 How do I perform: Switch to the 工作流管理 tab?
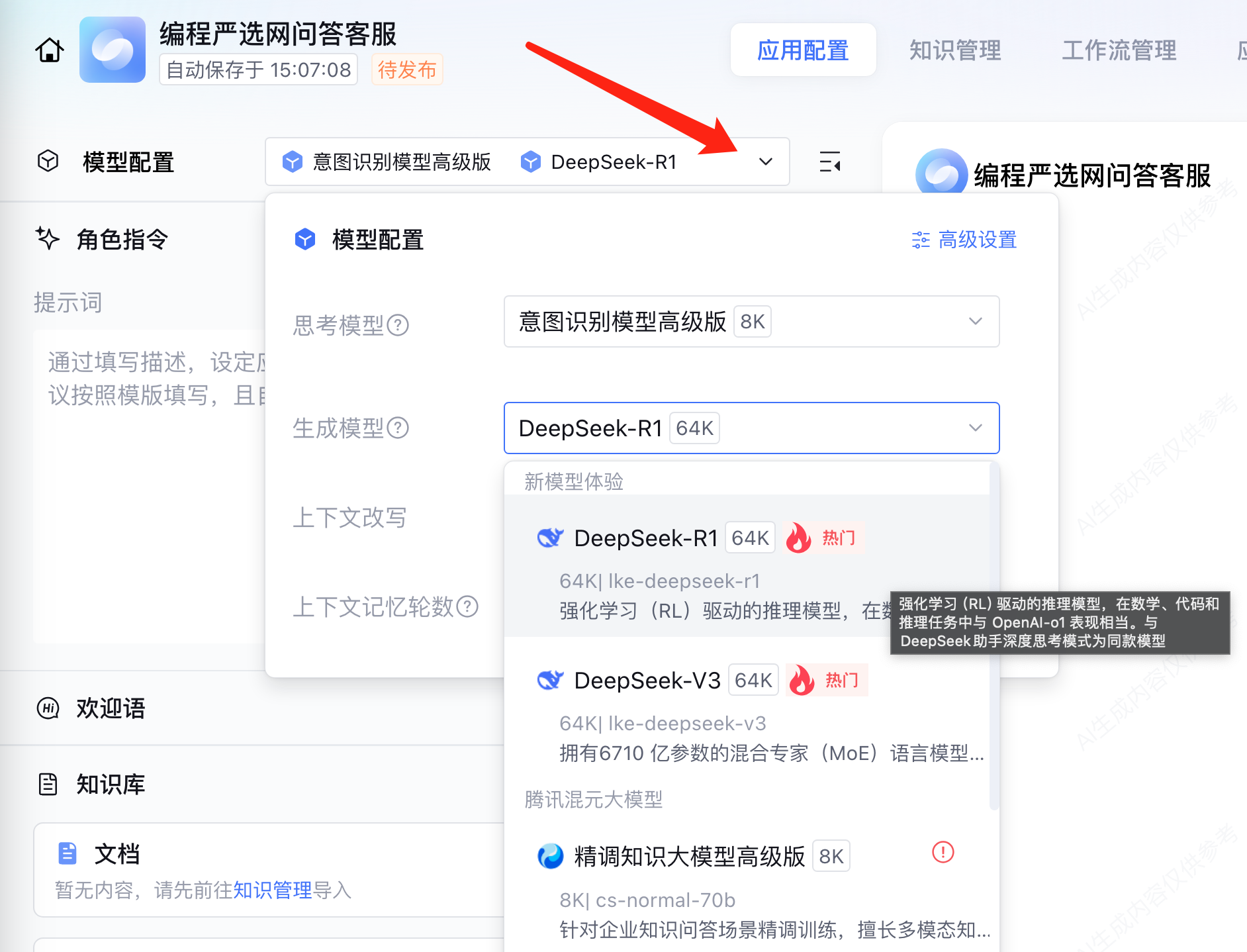tap(1119, 50)
